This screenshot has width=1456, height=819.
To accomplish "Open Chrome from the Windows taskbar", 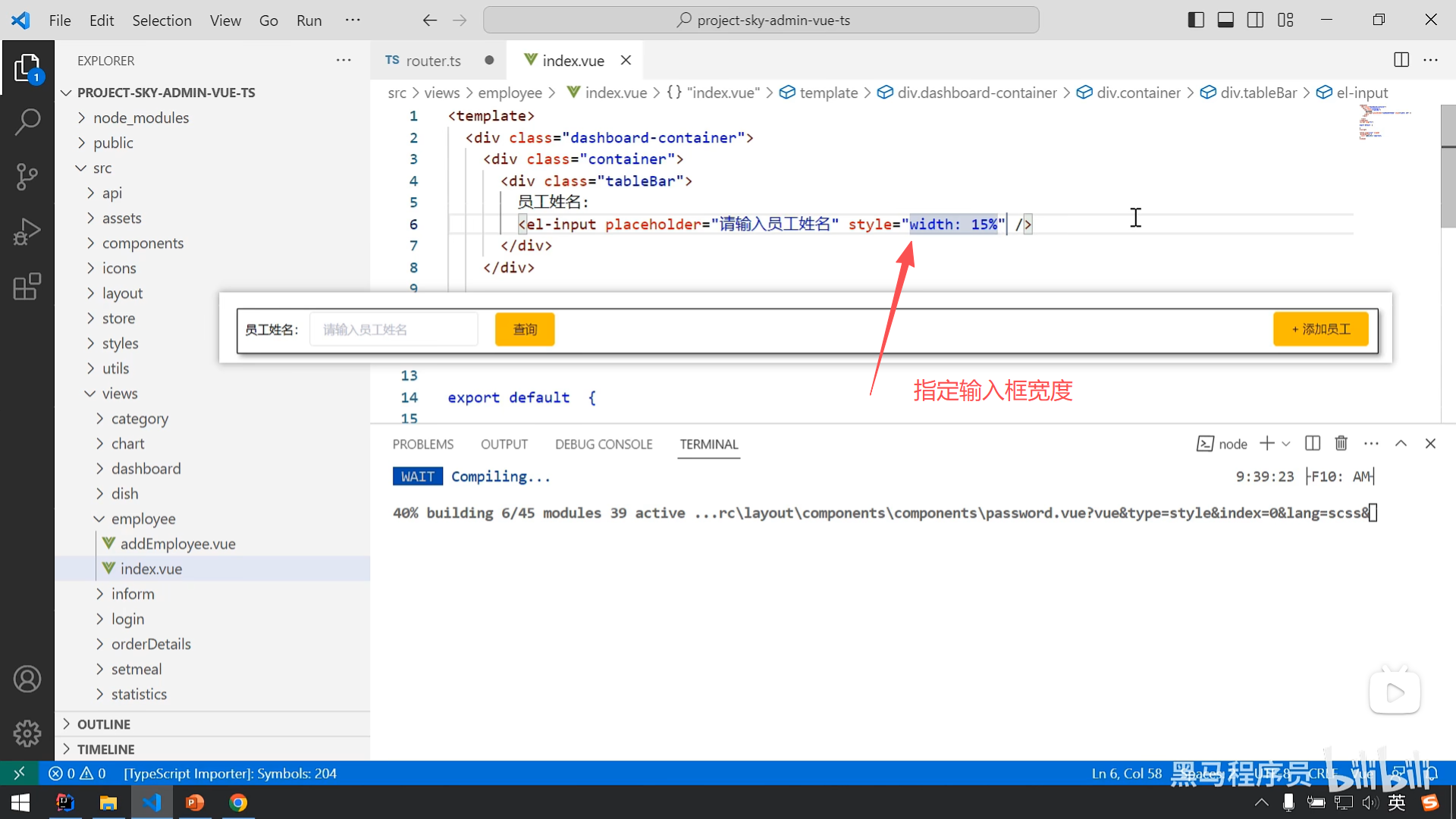I will [x=238, y=802].
